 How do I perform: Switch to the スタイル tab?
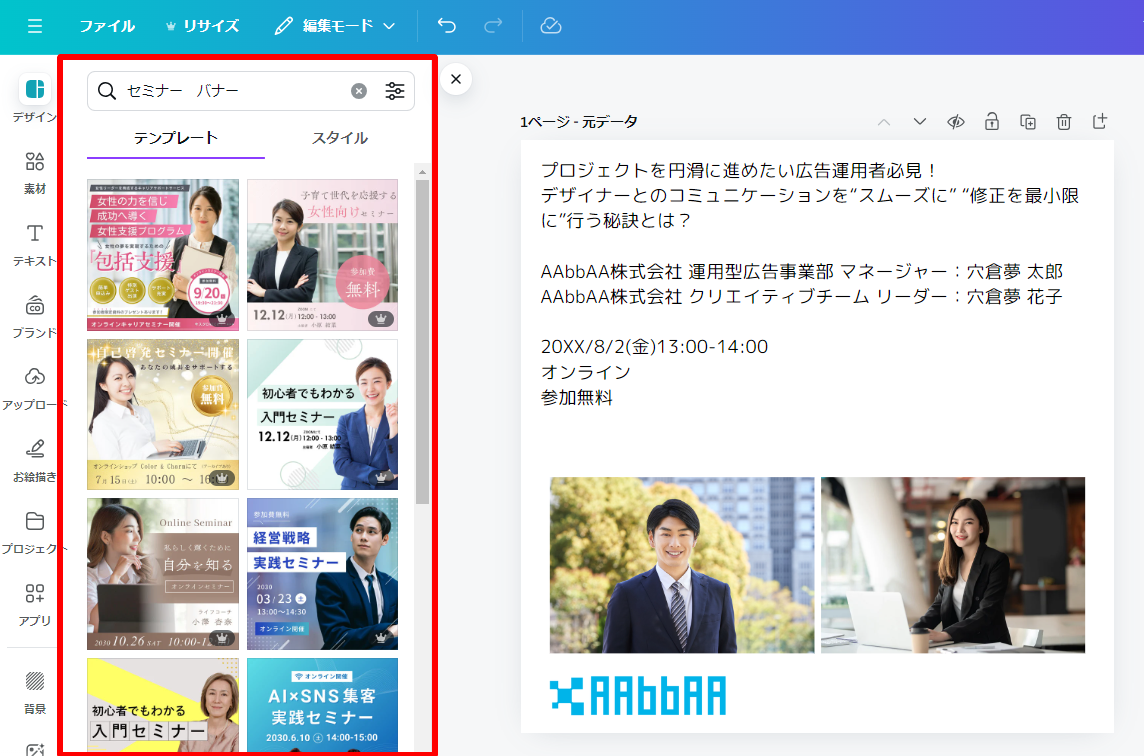click(x=339, y=138)
